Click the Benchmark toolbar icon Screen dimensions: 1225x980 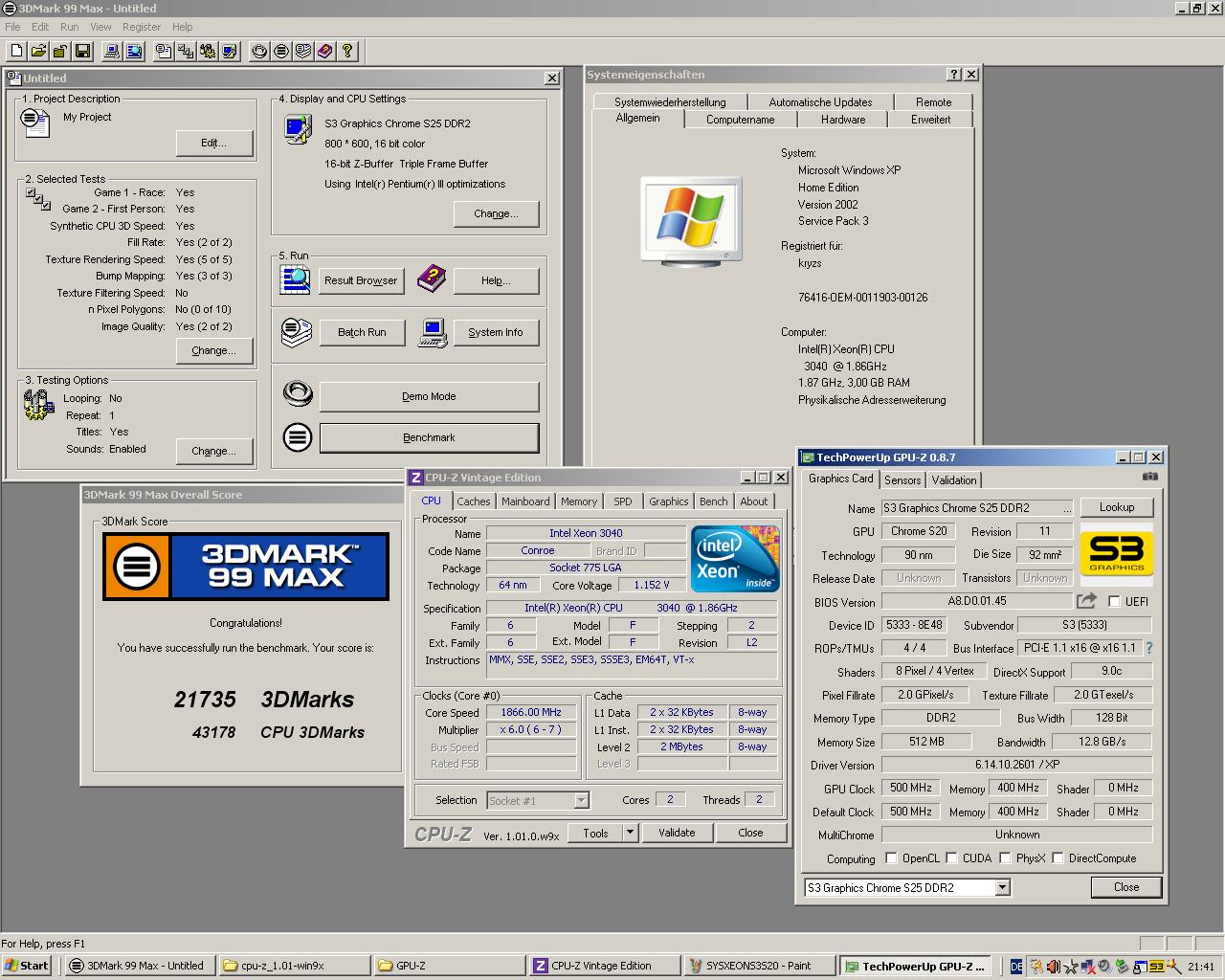(281, 51)
